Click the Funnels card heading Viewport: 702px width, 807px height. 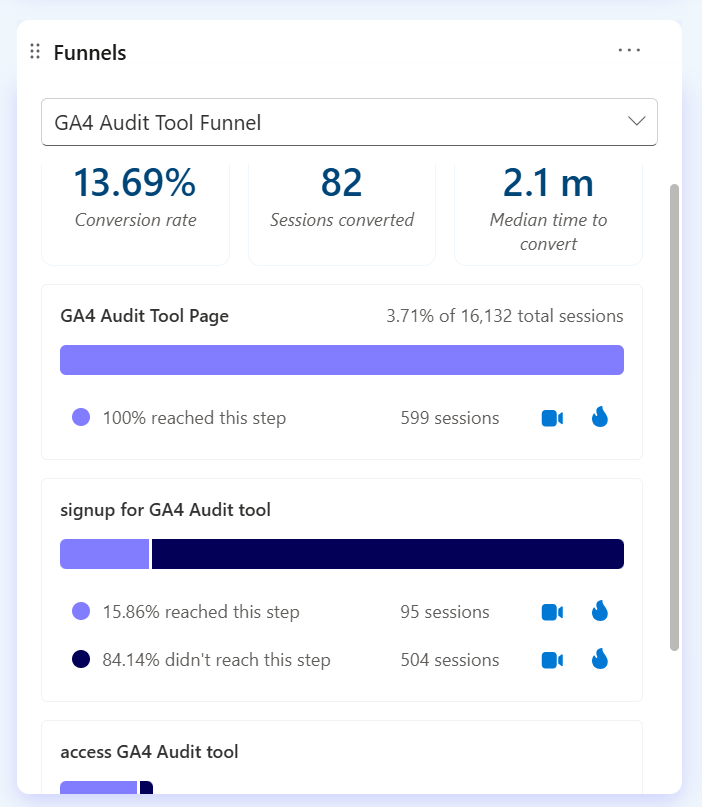pos(90,52)
